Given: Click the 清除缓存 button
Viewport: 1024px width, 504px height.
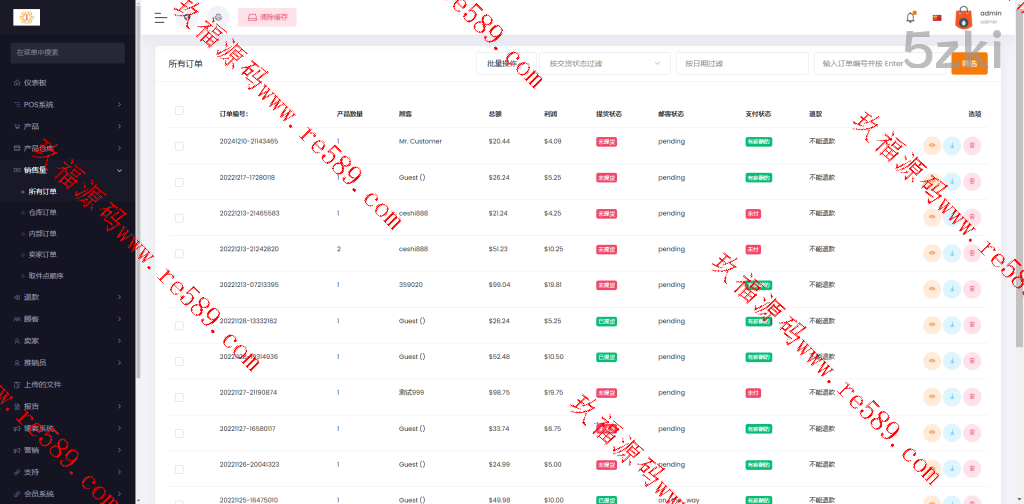Looking at the screenshot, I should coord(267,17).
